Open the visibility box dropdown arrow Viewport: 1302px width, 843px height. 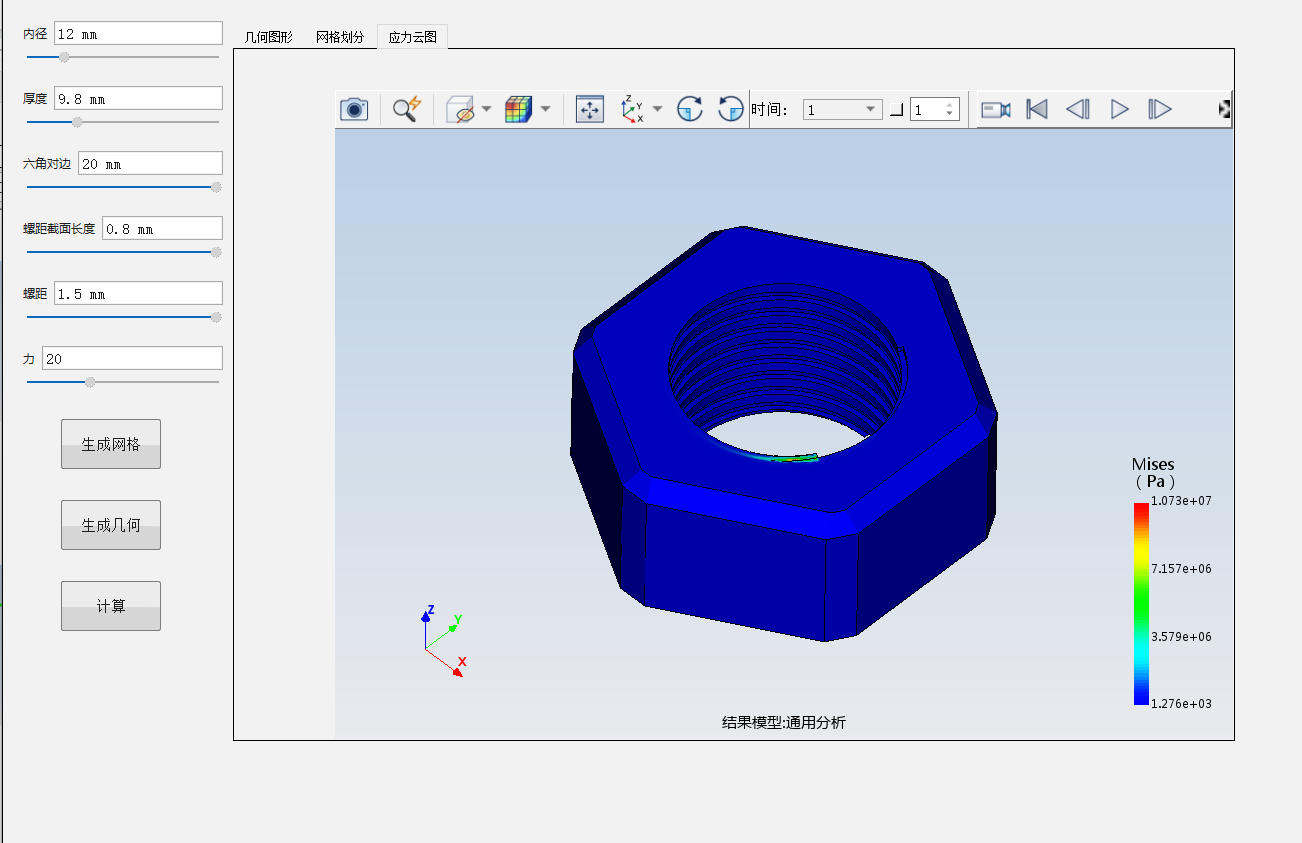point(486,109)
